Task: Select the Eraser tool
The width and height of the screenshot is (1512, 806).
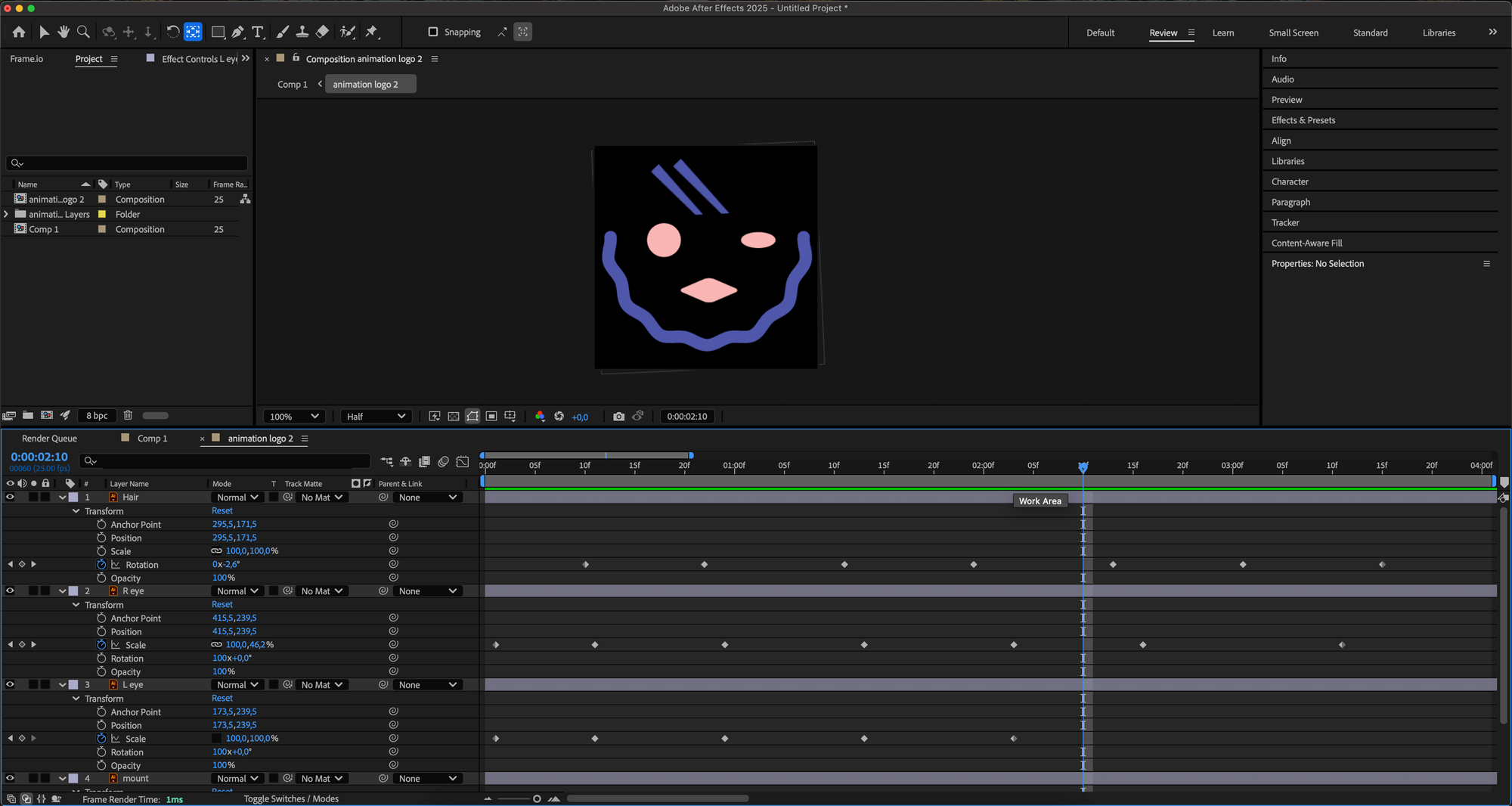Action: 323,32
